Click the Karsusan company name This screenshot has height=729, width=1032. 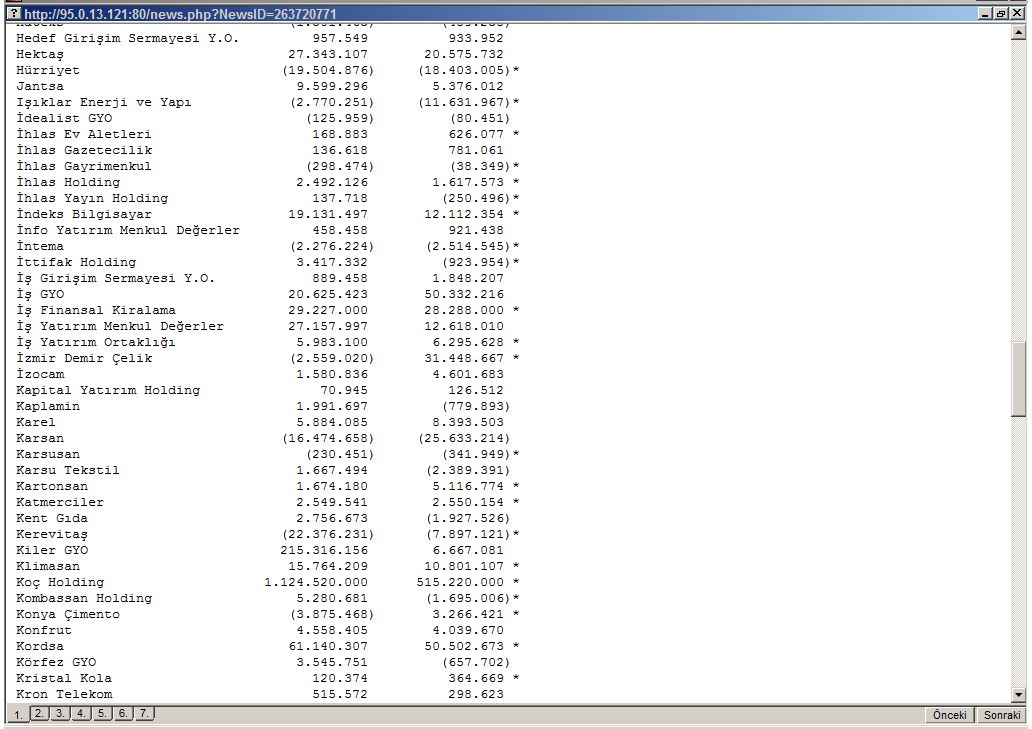click(47, 454)
